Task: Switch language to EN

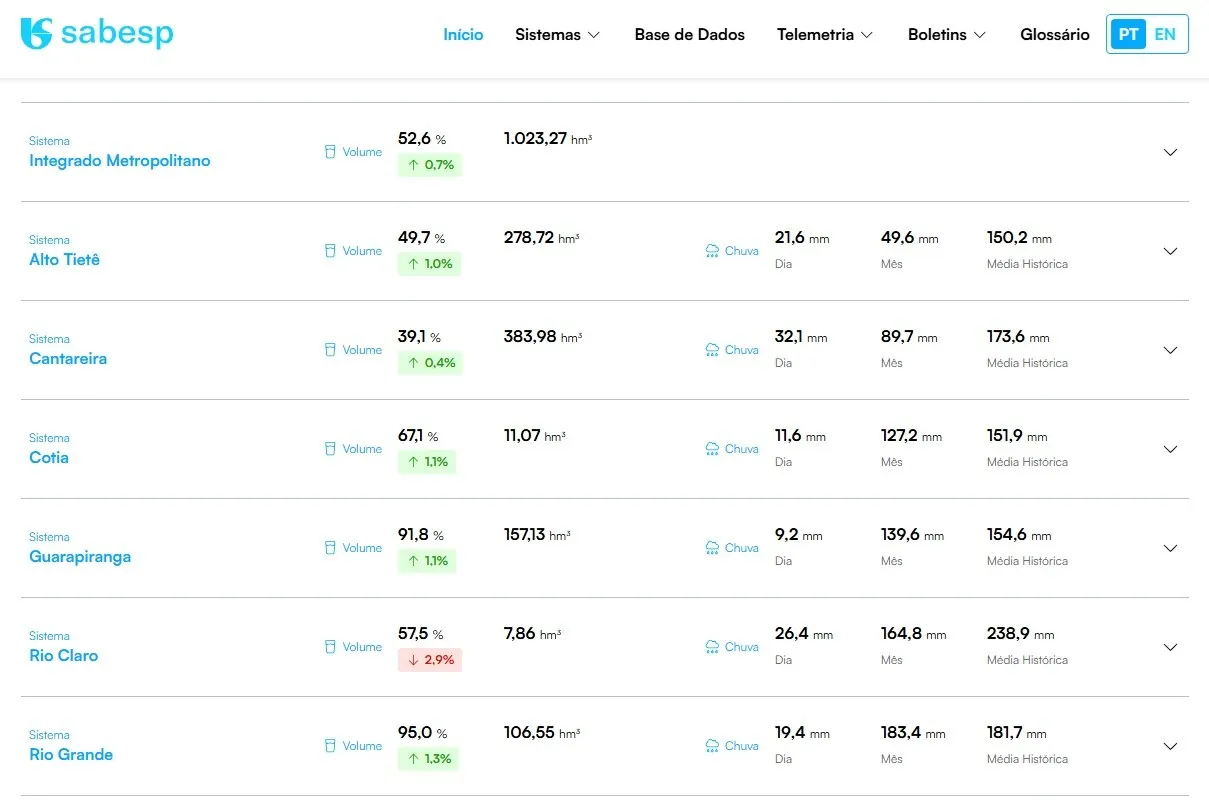Action: point(1165,34)
